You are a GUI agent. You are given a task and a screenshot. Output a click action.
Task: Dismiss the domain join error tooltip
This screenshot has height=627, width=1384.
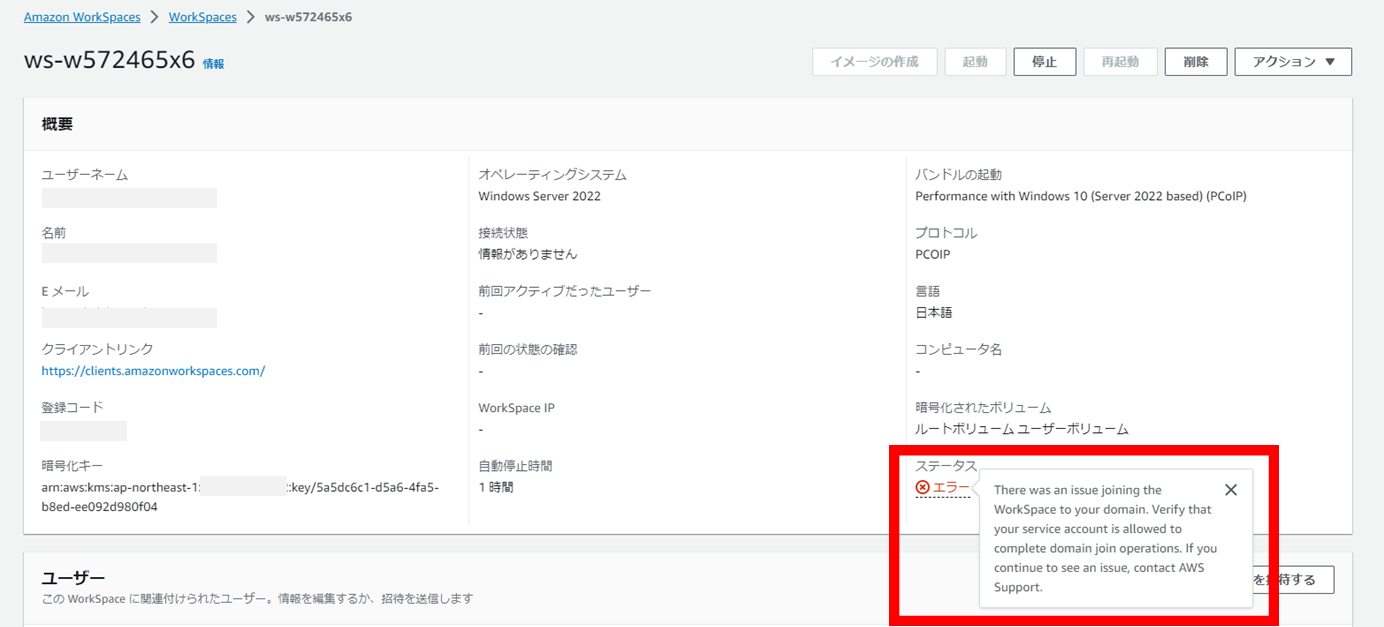click(1231, 489)
